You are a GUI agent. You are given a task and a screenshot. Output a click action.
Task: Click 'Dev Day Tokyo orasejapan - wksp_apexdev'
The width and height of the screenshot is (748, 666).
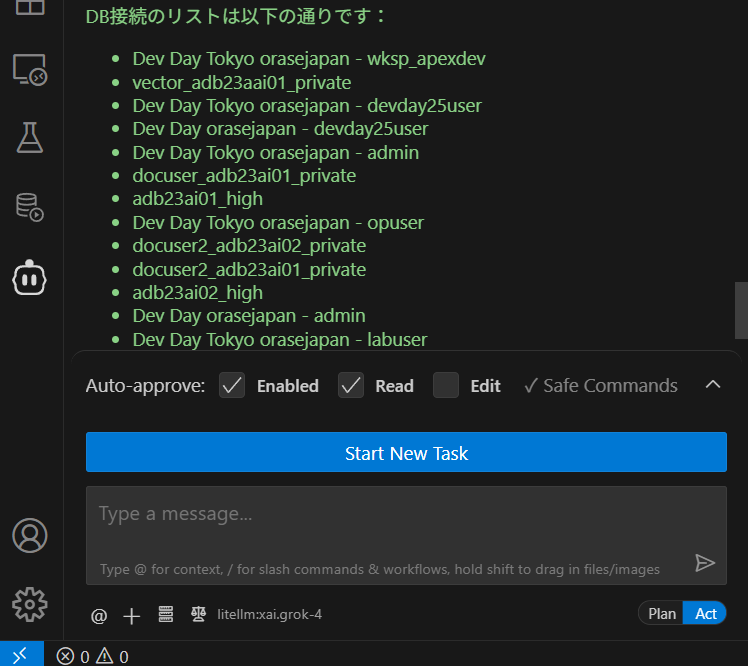[309, 59]
